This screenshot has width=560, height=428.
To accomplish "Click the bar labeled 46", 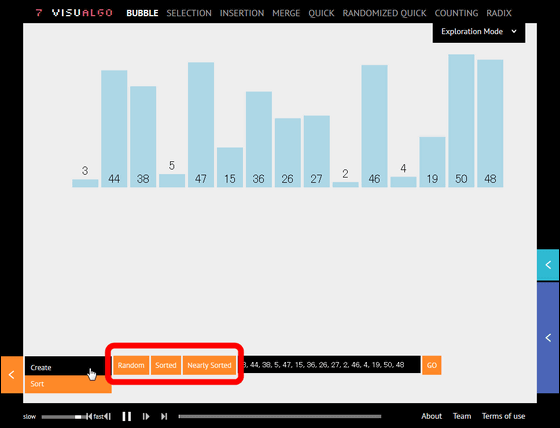I will (374, 126).
